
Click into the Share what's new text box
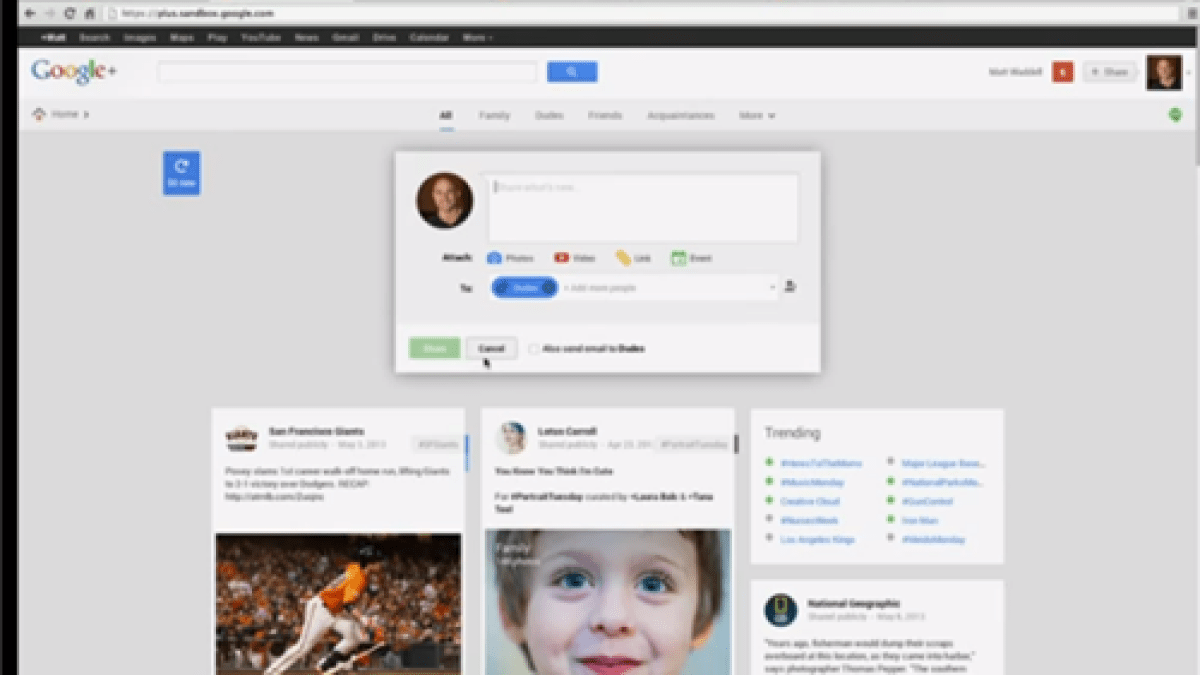[x=642, y=208]
